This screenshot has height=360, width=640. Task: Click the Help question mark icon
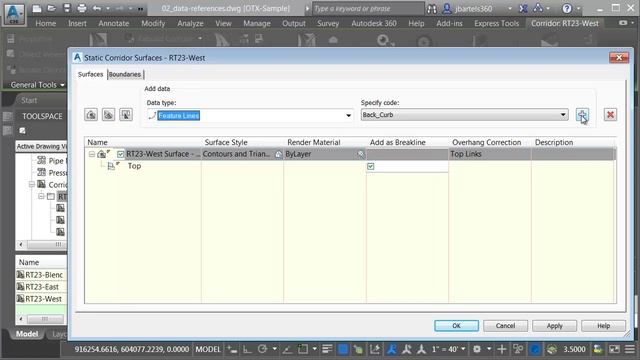point(567,8)
